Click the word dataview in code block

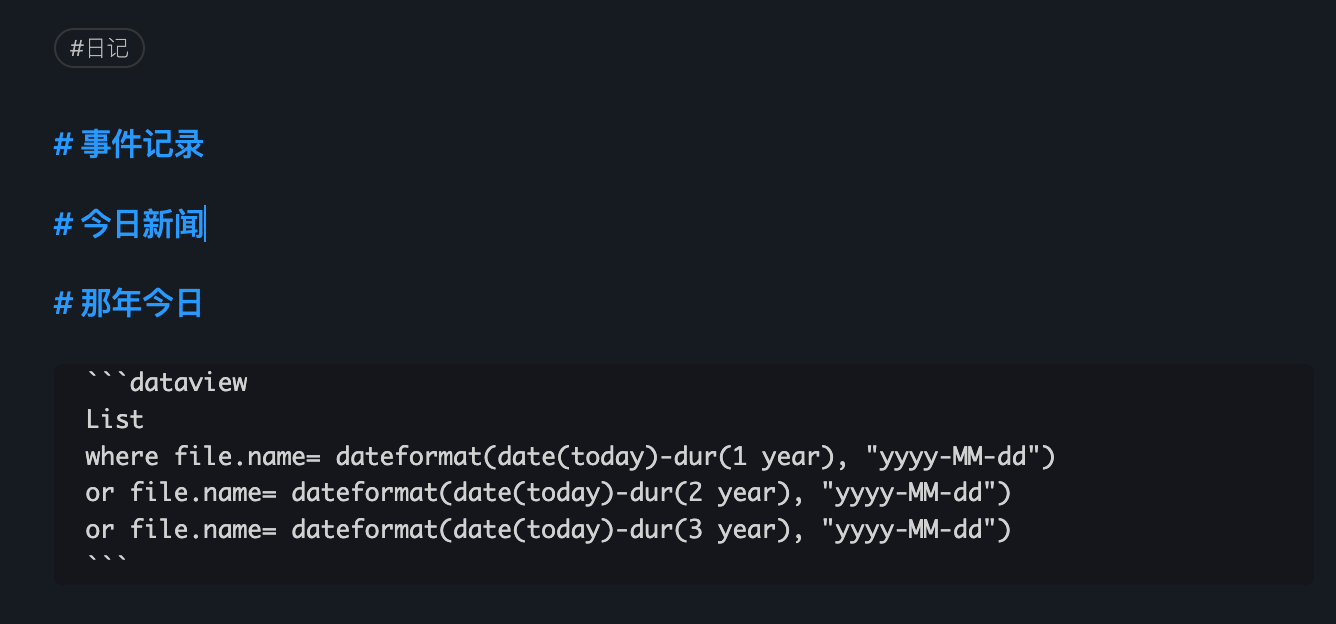click(188, 383)
